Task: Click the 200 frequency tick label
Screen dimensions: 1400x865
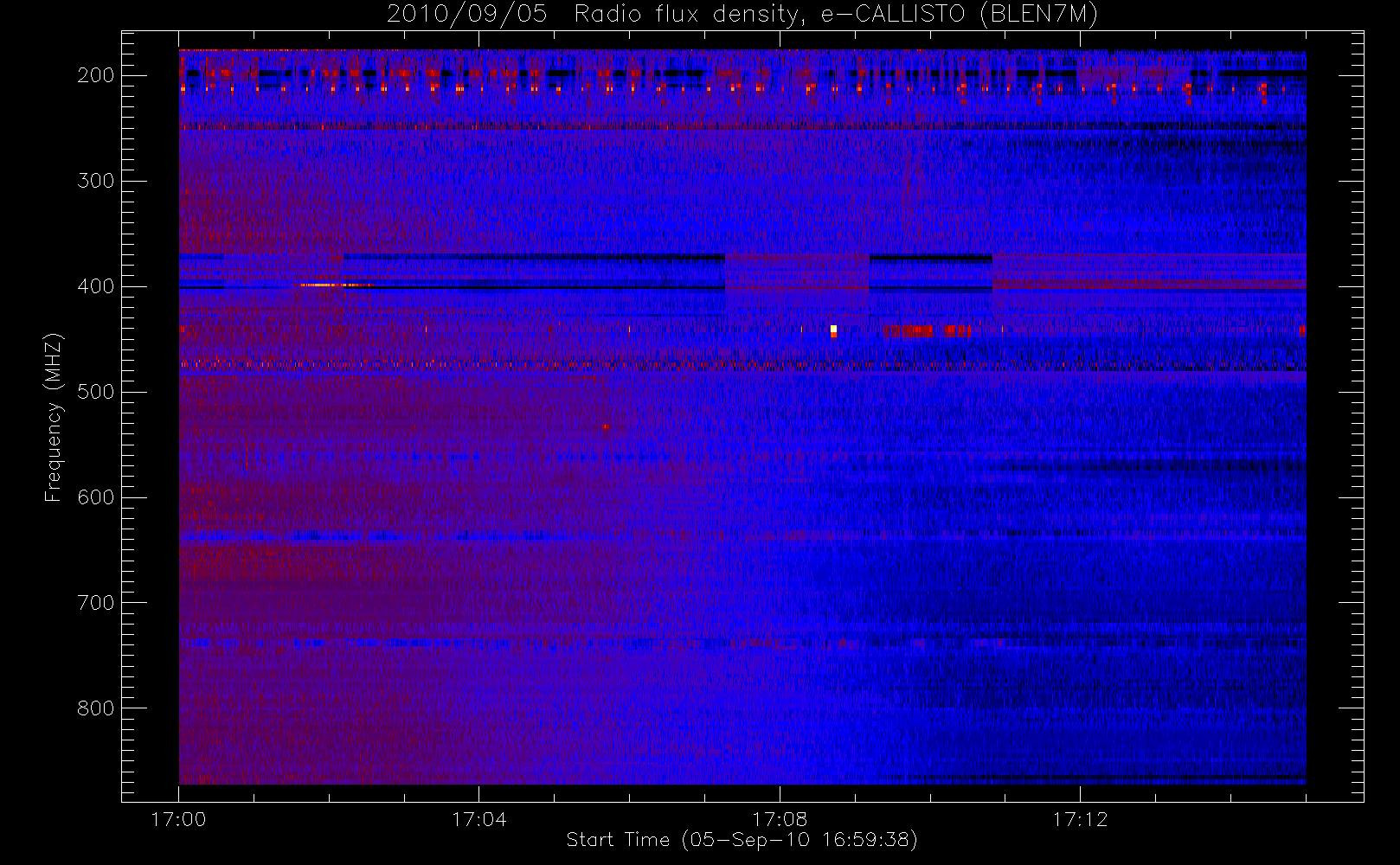Action: pyautogui.click(x=96, y=75)
